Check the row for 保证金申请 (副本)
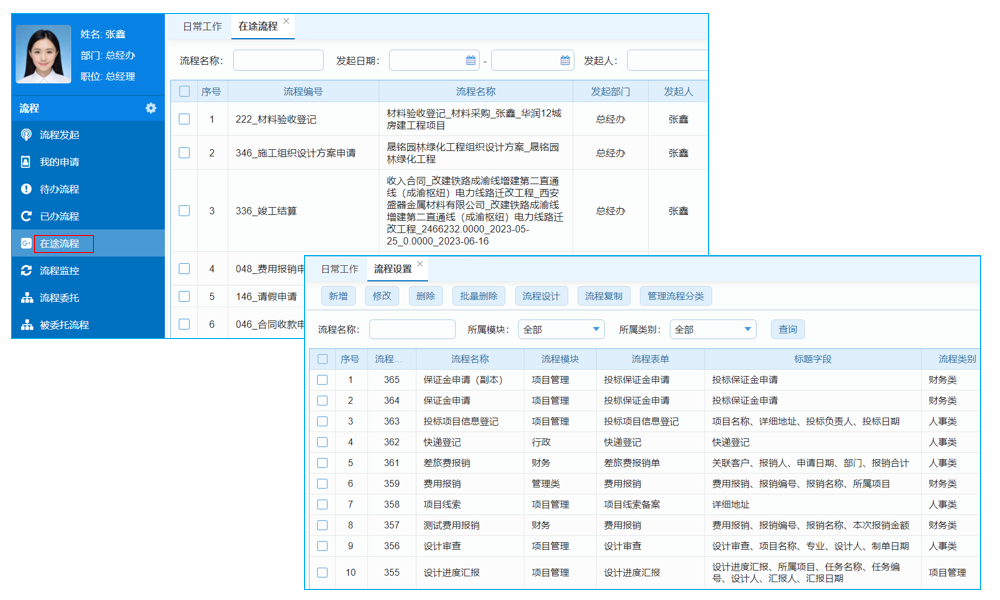Image resolution: width=1000 pixels, height=600 pixels. pos(322,379)
